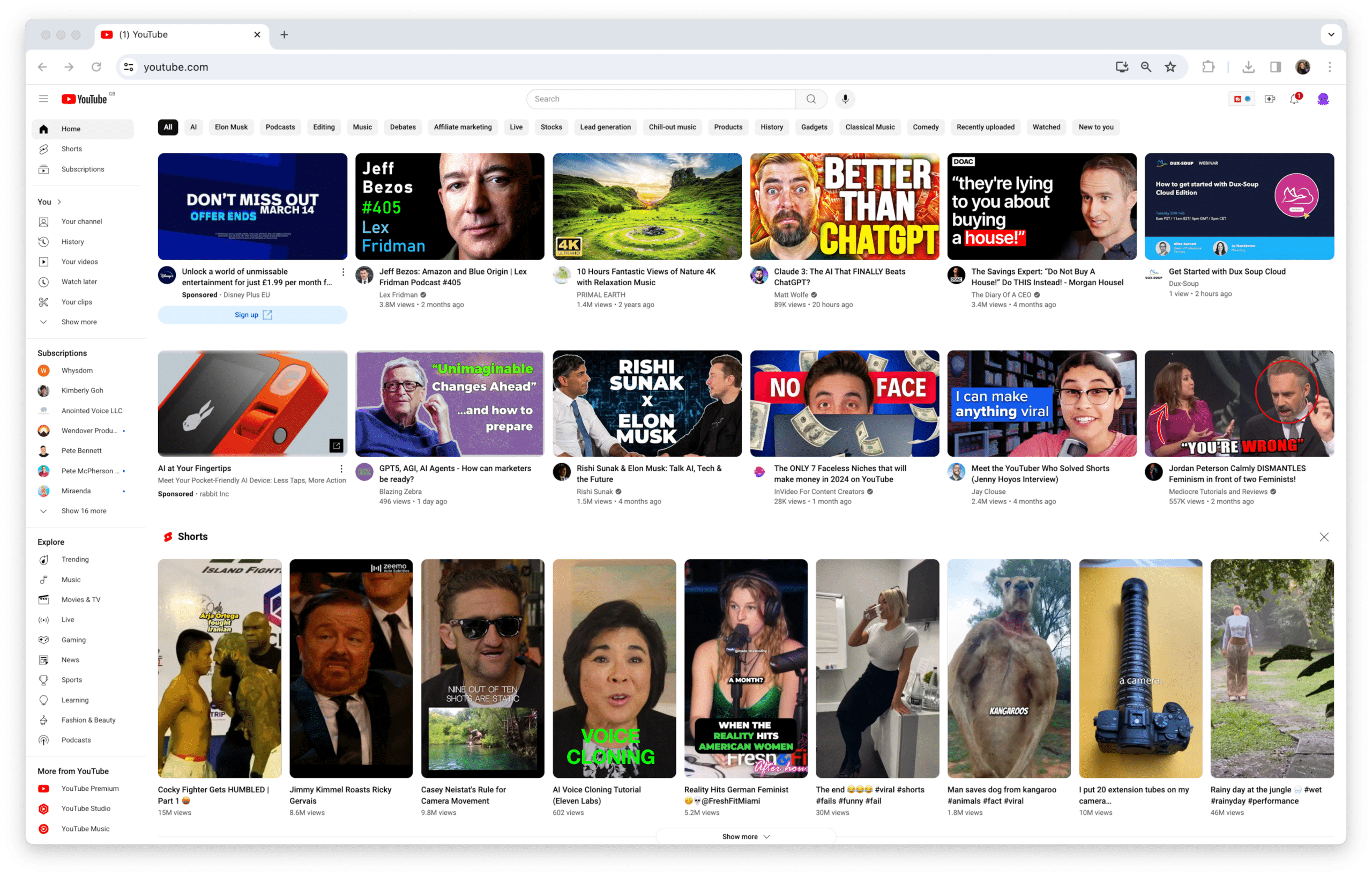Select the Classical Music chip
The width and height of the screenshot is (1372, 876).
coord(869,127)
